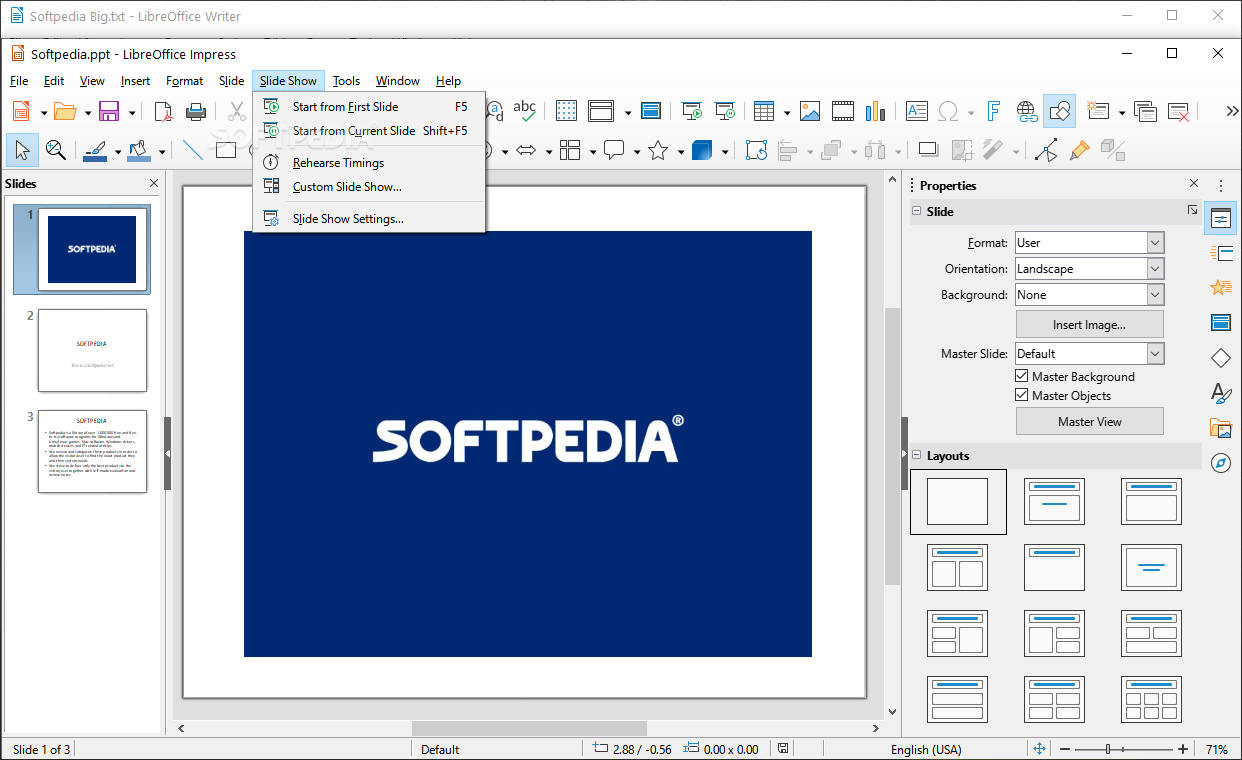Click the Master View button
The image size is (1242, 760).
1089,421
